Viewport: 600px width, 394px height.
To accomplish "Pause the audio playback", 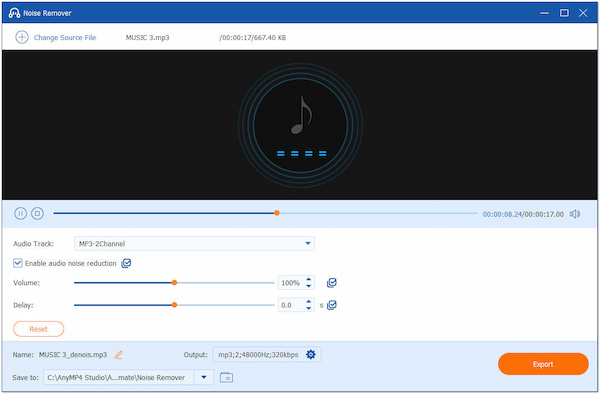I will [20, 213].
